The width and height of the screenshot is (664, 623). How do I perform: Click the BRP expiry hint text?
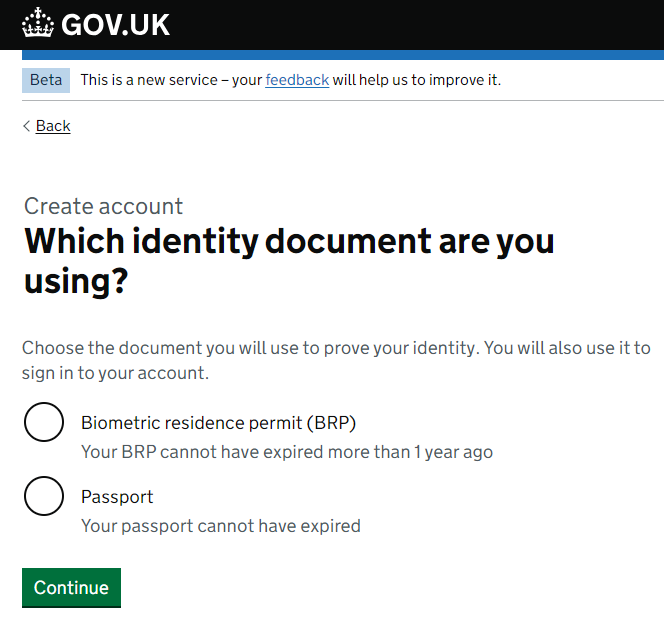[x=287, y=452]
